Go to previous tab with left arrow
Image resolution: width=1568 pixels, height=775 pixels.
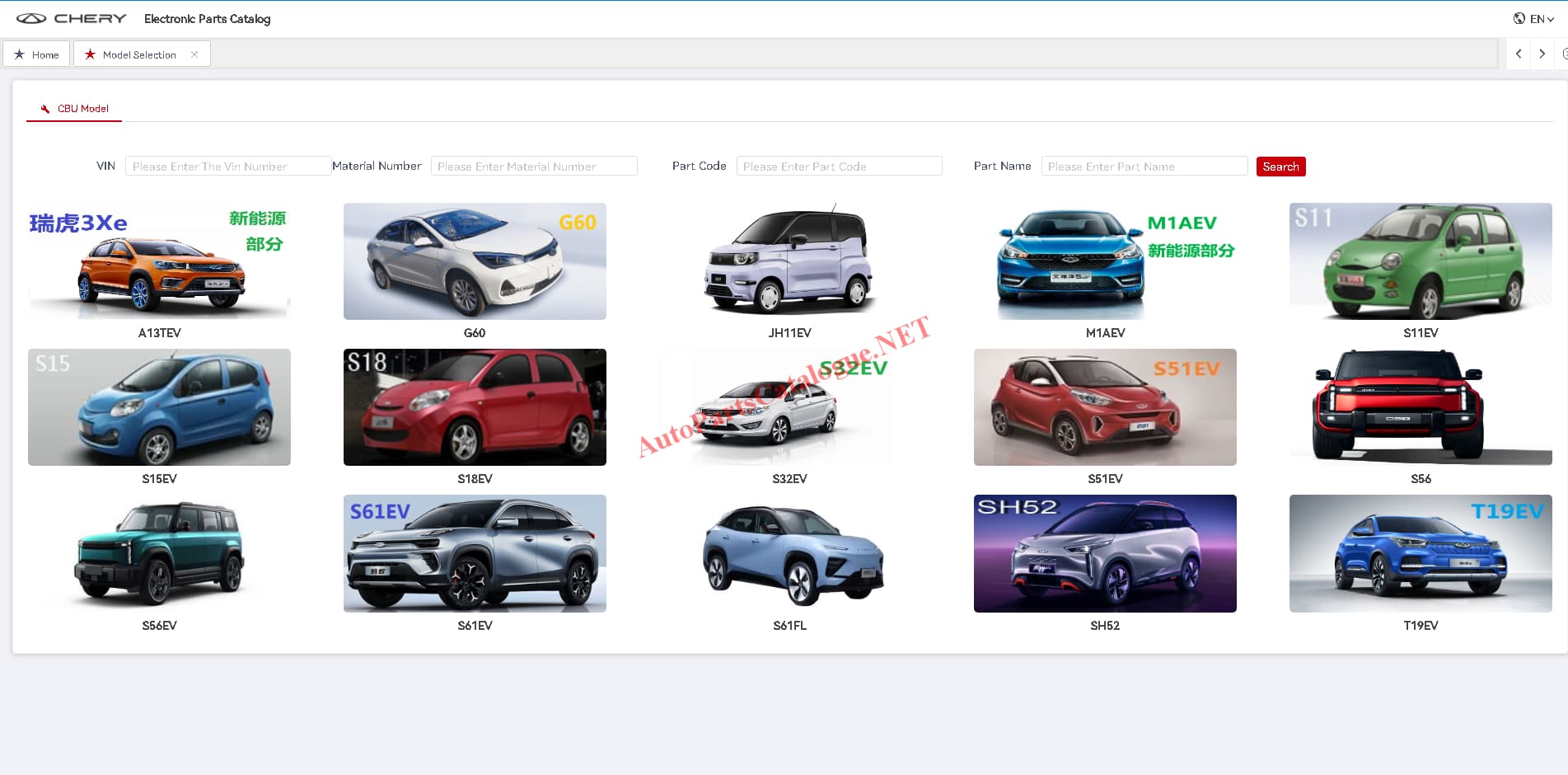(1519, 54)
